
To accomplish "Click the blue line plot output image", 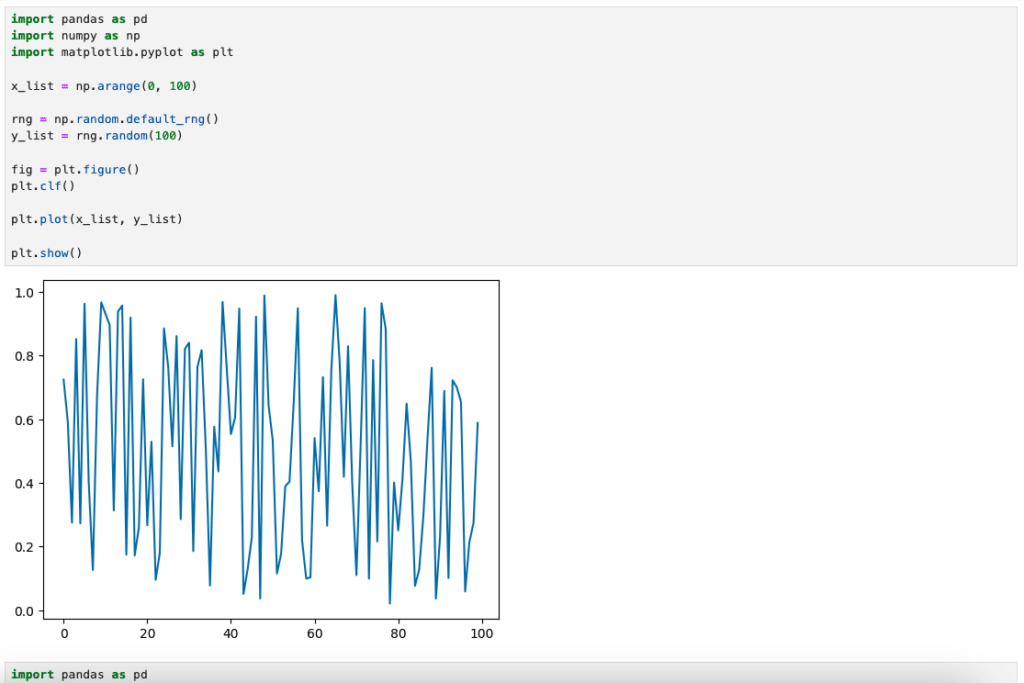I will coord(270,450).
